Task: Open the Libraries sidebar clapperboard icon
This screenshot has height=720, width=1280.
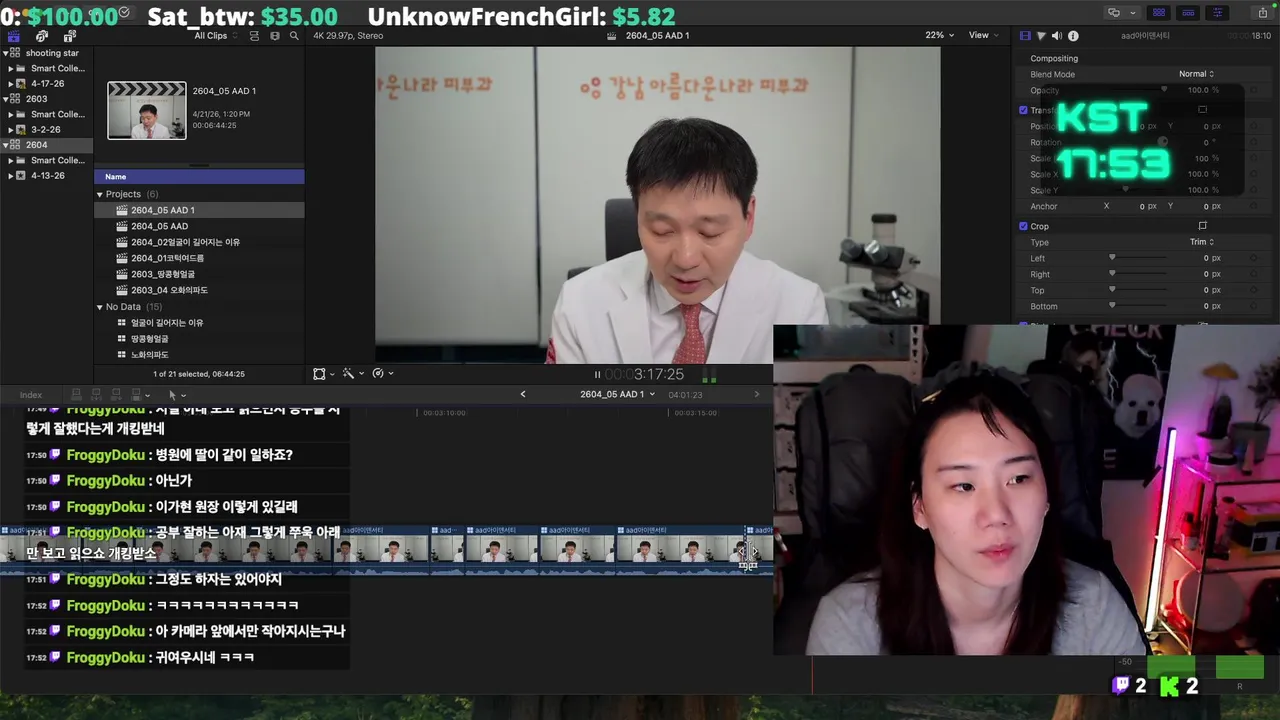Action: click(13, 36)
